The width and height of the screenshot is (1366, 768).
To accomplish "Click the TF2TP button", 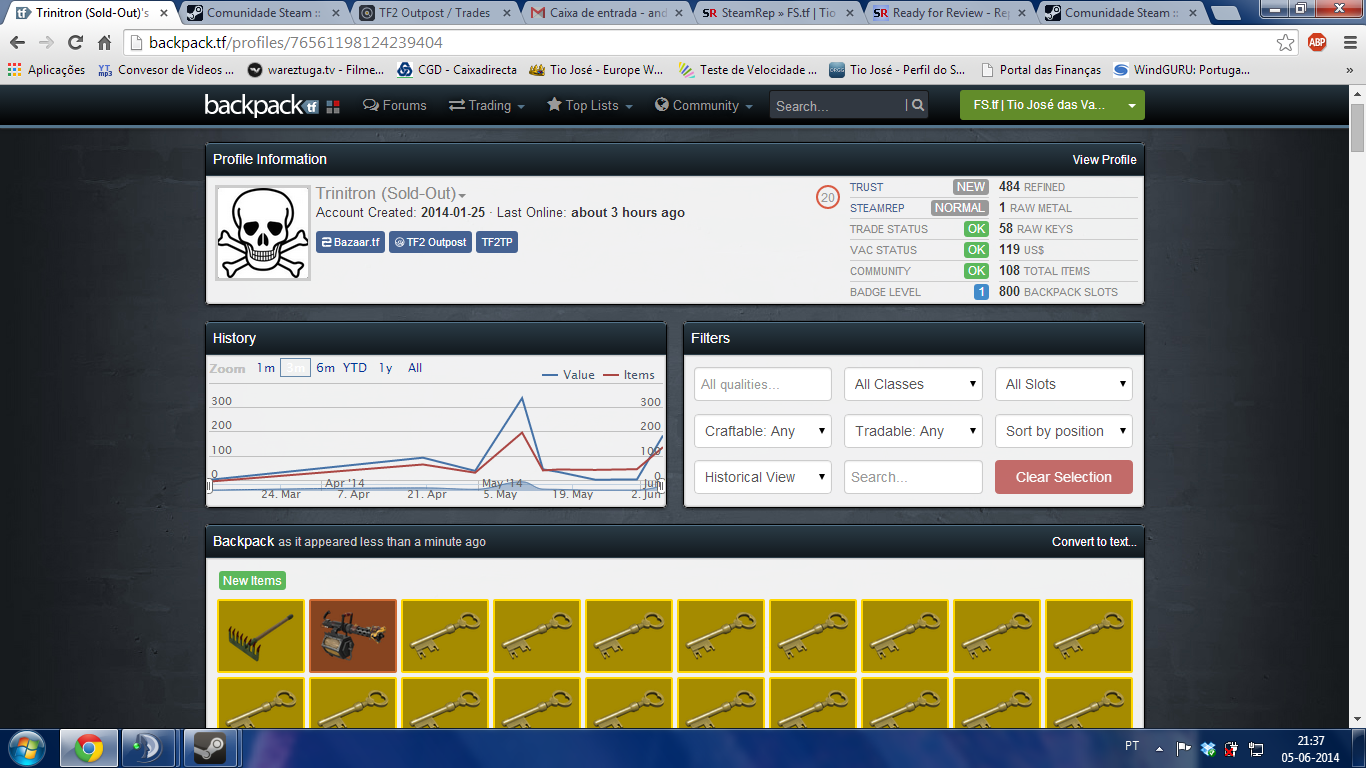I will 497,242.
